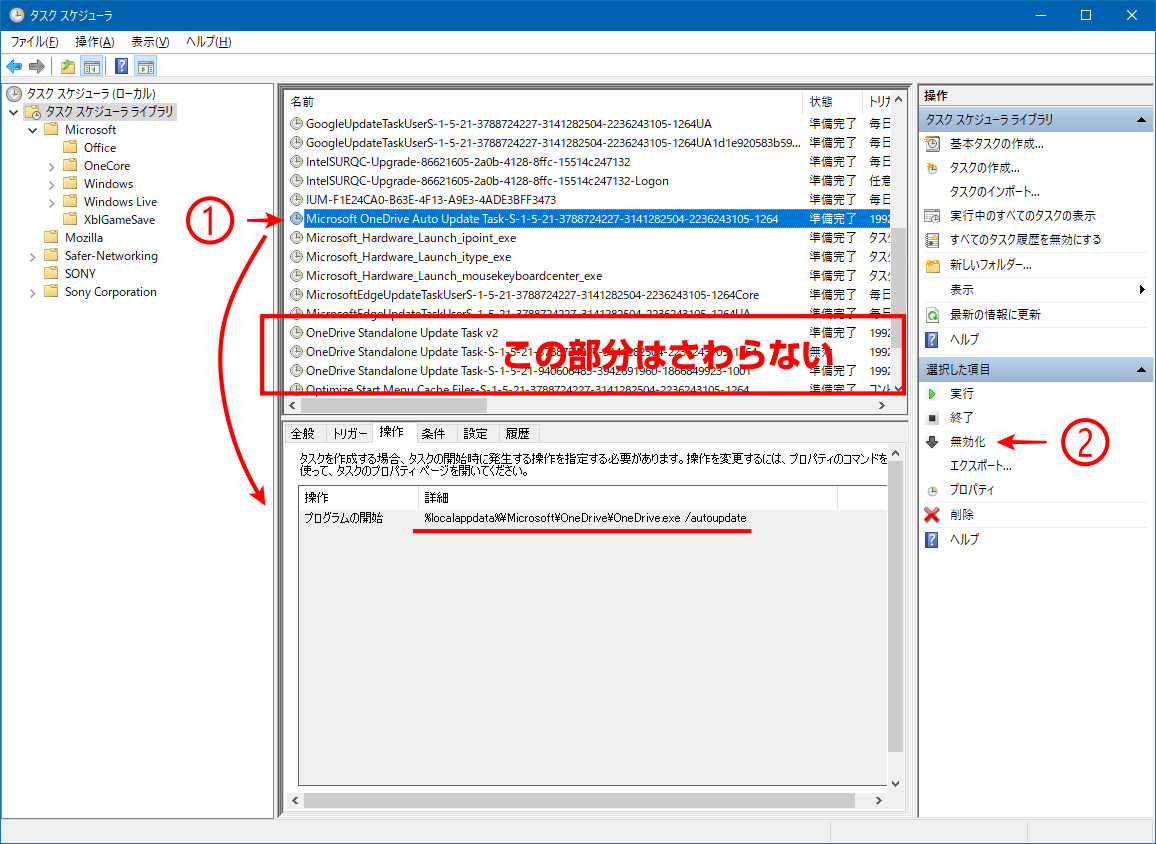Click the Up one level folder icon

point(68,67)
